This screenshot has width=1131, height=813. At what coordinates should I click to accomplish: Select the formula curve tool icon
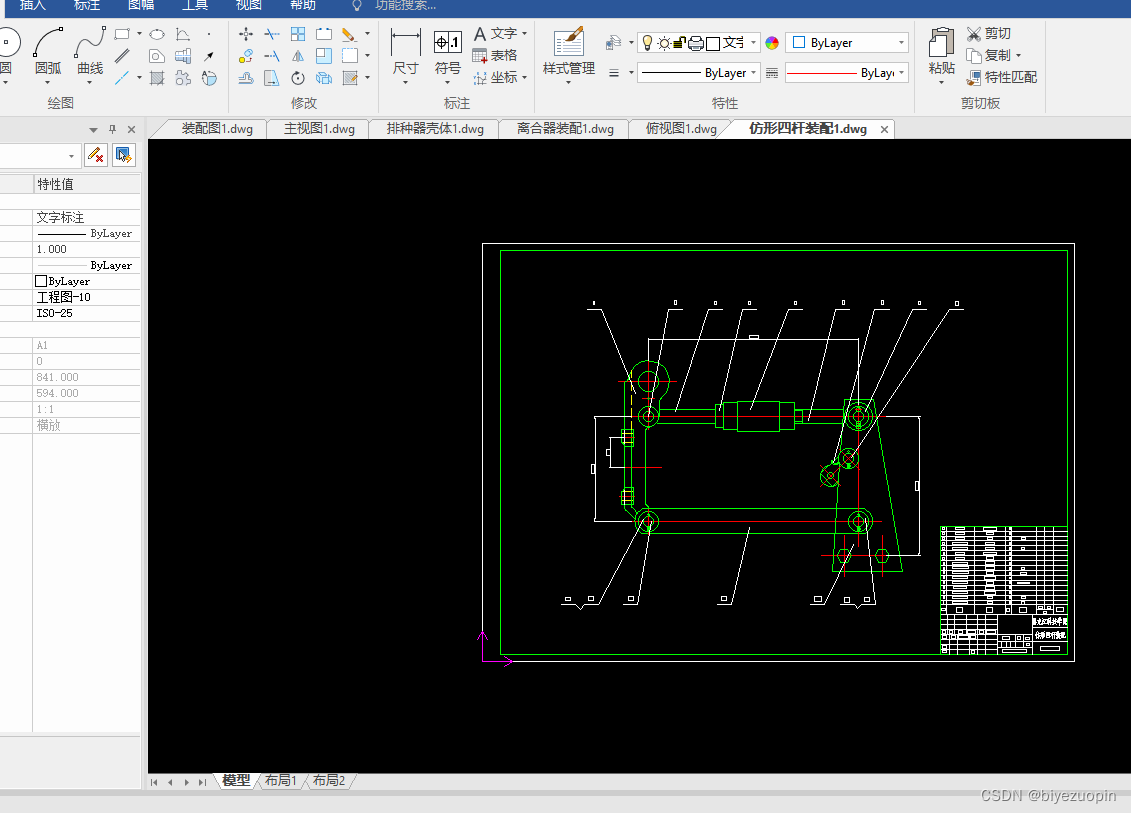(183, 34)
